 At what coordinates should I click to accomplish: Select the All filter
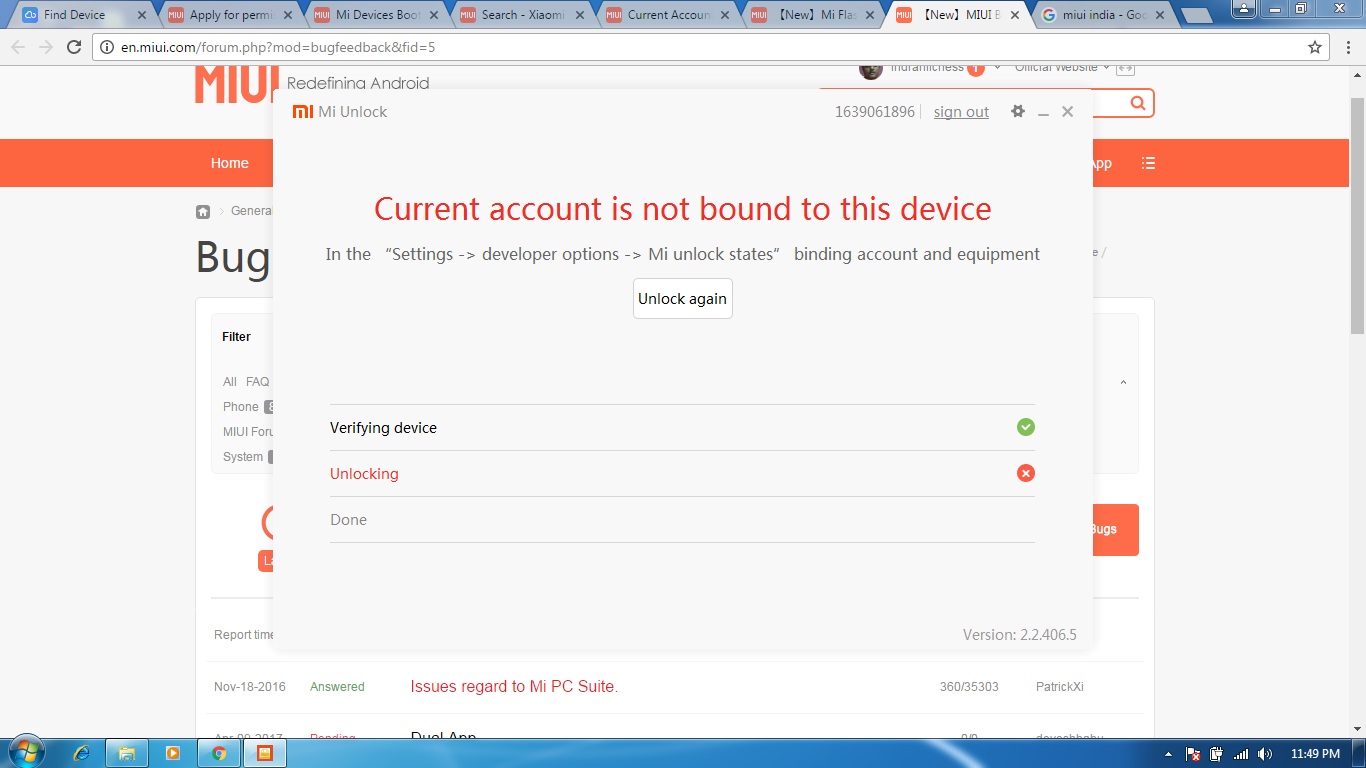(x=230, y=382)
